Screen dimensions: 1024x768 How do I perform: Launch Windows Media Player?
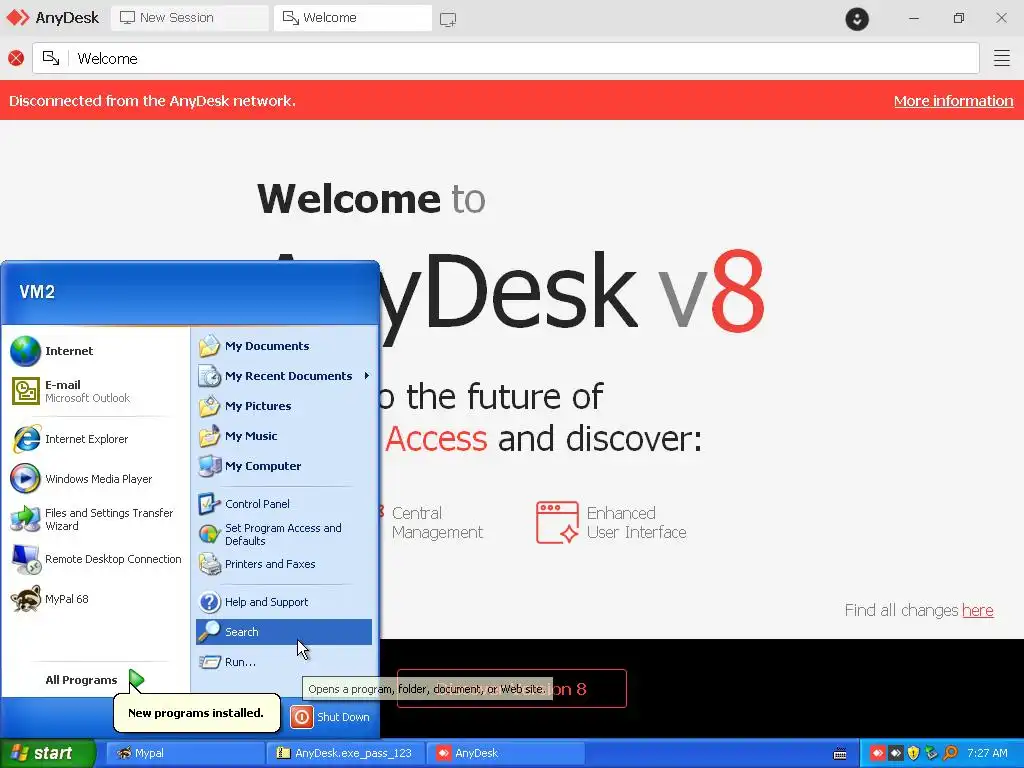[96, 479]
